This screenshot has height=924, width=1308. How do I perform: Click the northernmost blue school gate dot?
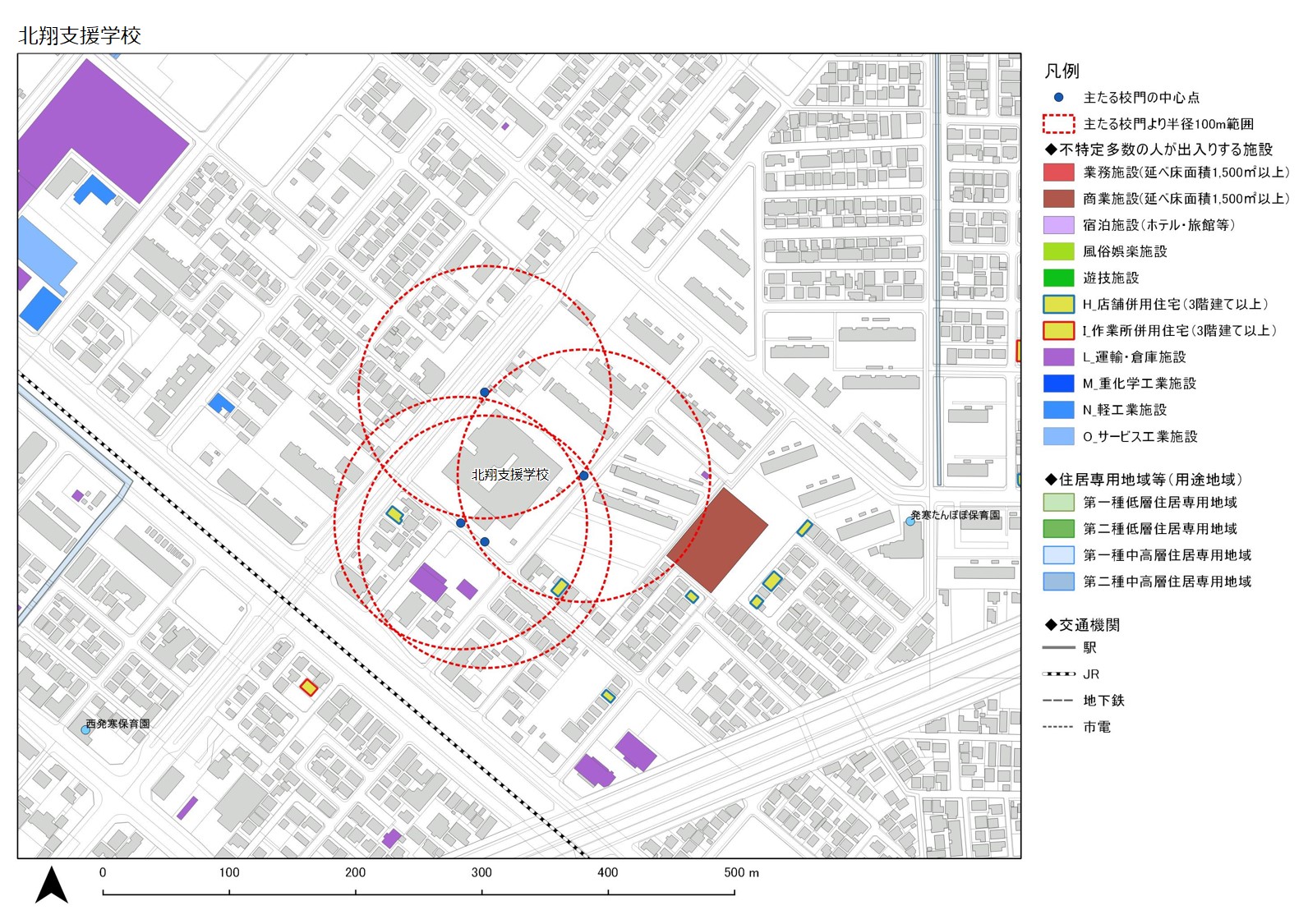point(485,393)
